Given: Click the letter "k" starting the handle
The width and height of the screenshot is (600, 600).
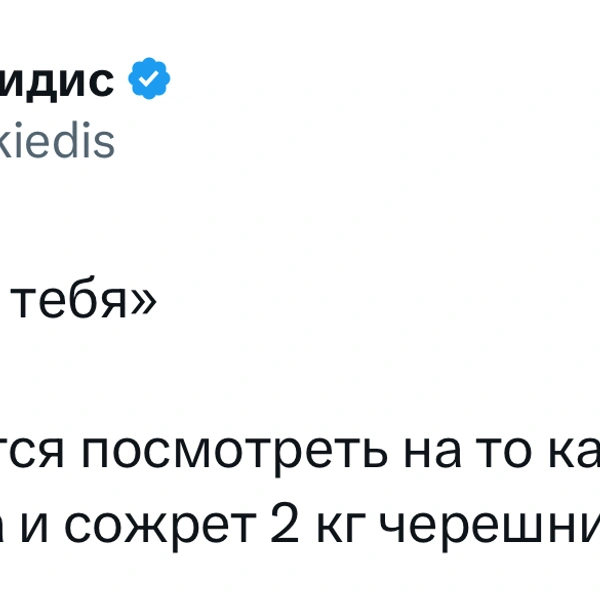Looking at the screenshot, I should [8, 143].
